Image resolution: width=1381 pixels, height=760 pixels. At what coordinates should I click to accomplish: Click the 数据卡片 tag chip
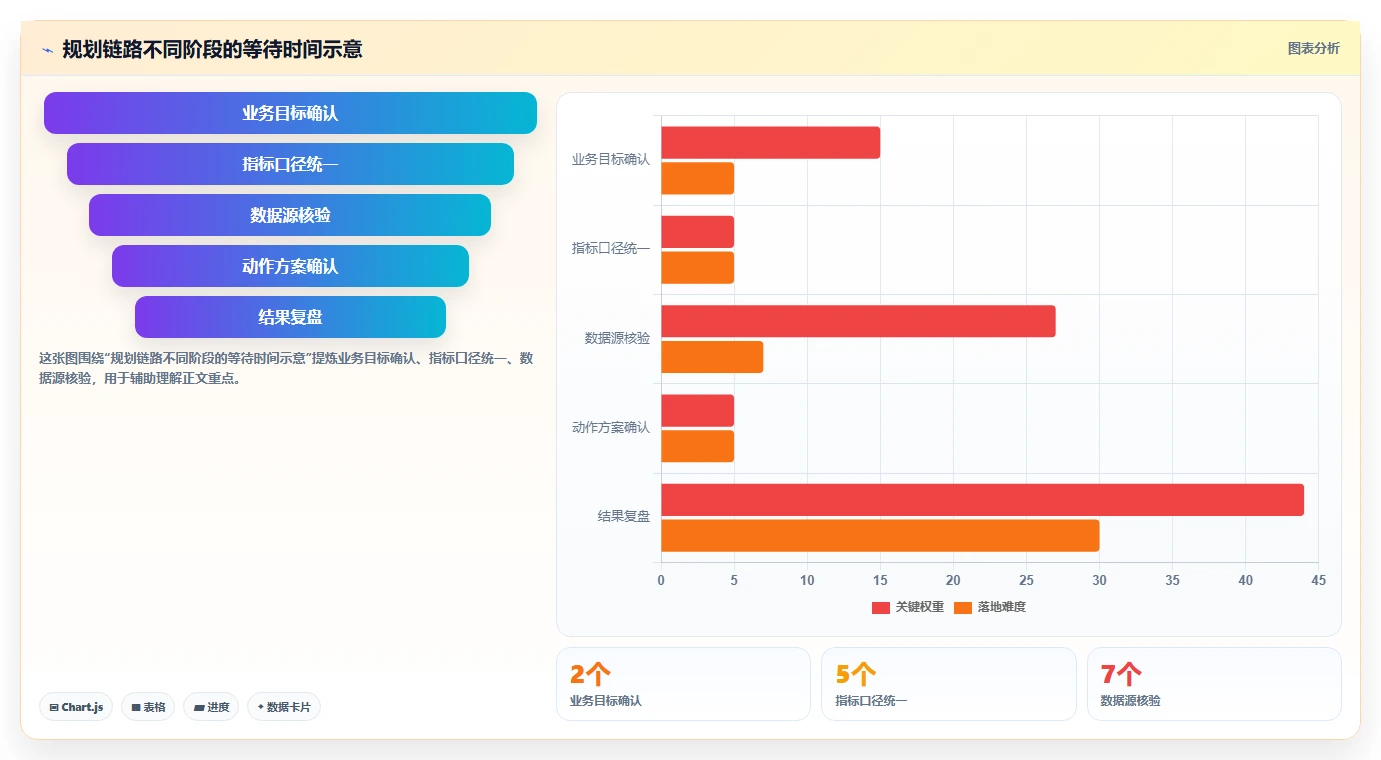(284, 707)
